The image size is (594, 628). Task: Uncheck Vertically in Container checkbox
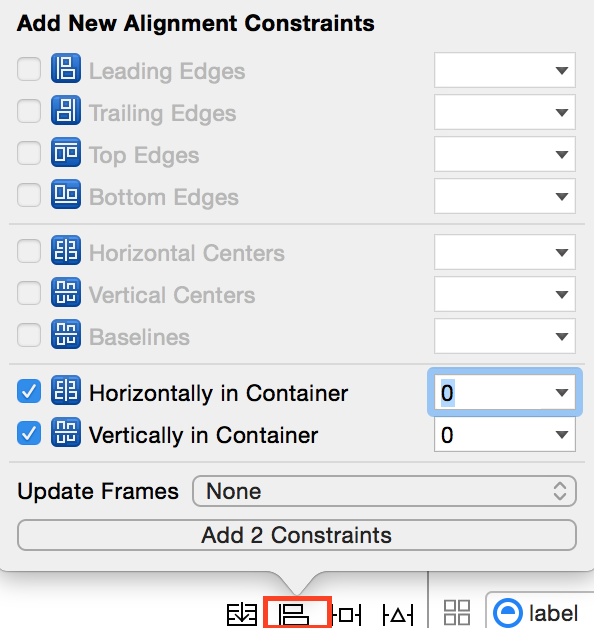click(x=29, y=433)
